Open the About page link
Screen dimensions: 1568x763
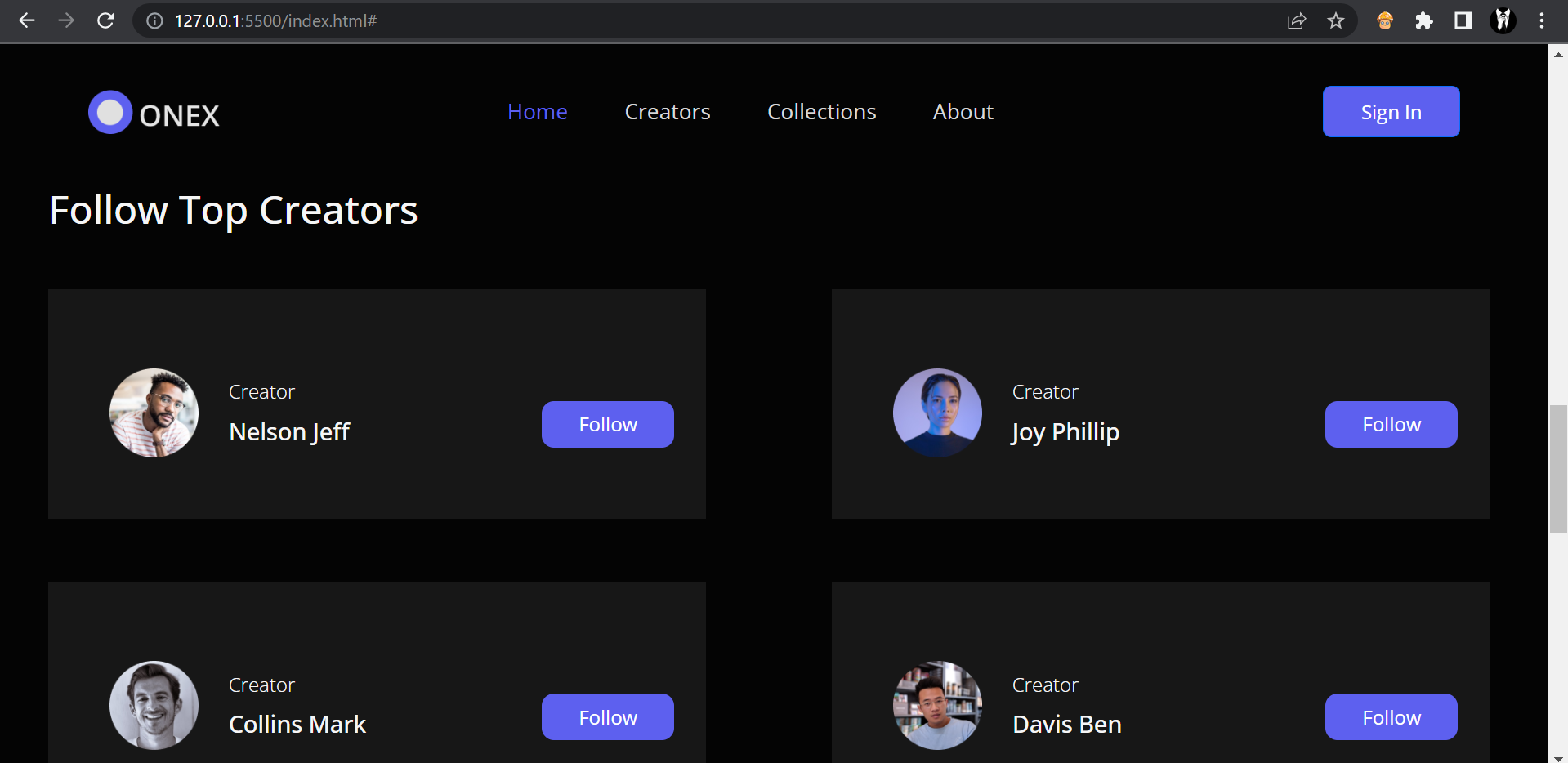(963, 112)
